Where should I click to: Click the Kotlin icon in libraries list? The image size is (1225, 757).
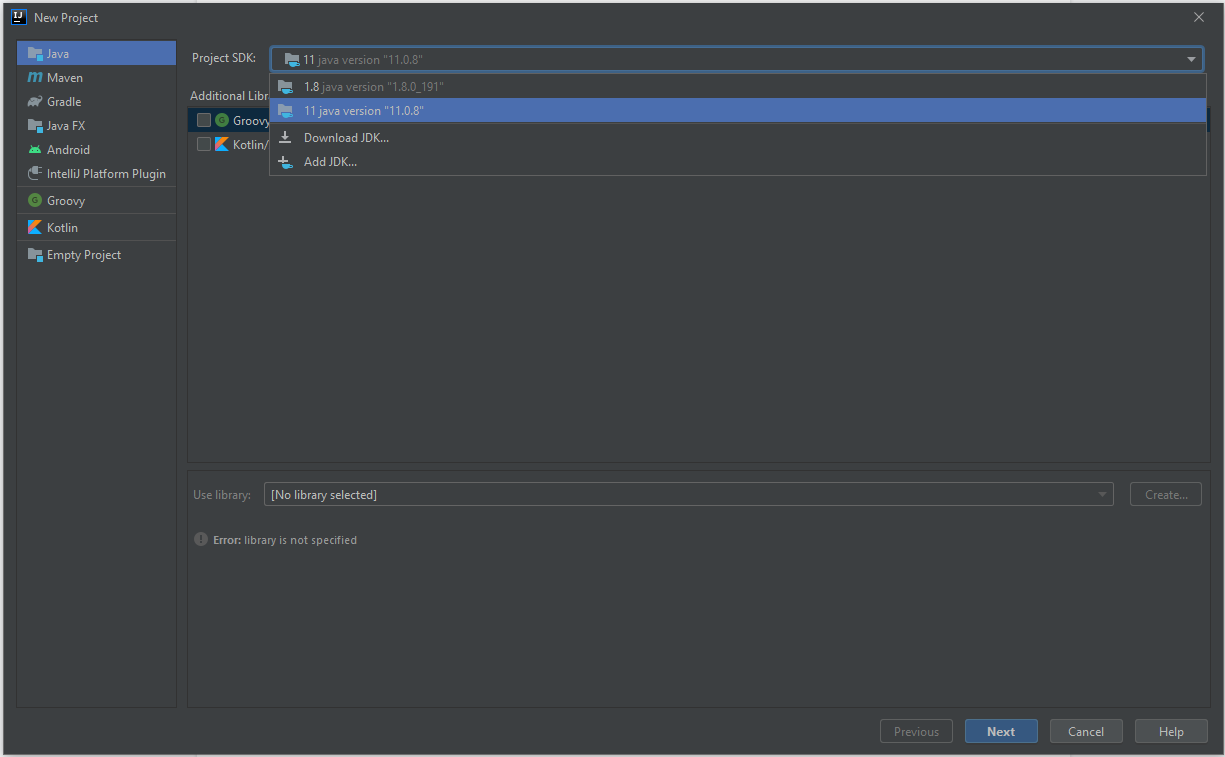coord(222,144)
